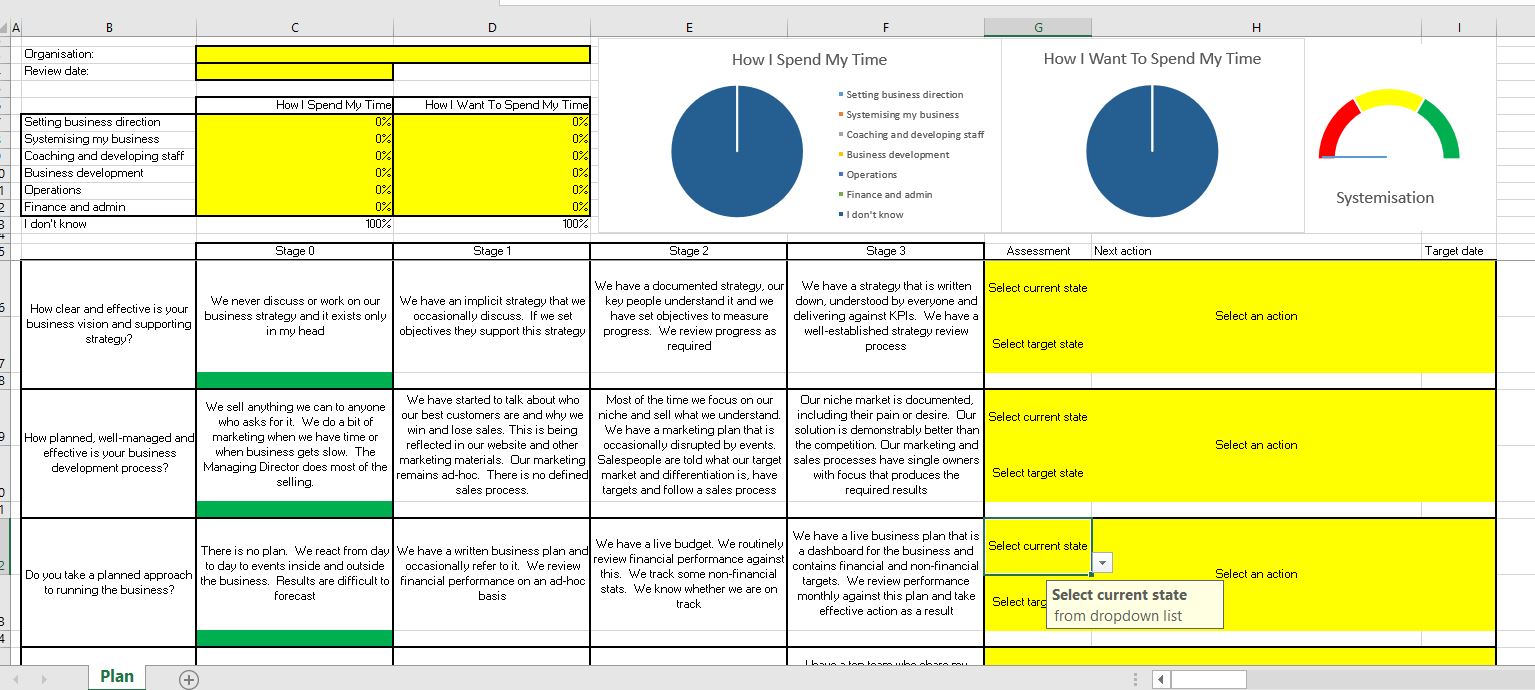1535x690 pixels.
Task: Click the horizontal scrollbar thumb
Action: tap(1208, 680)
